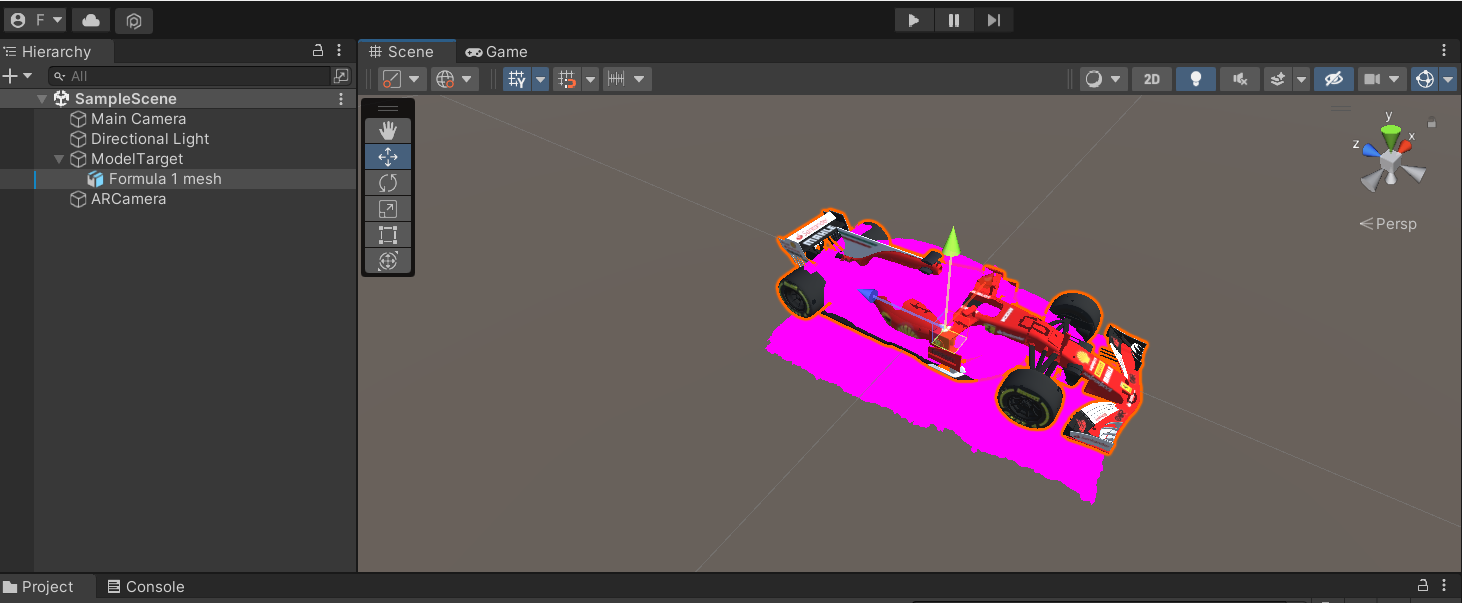Select the Hand view tool
This screenshot has height=603, width=1462.
(387, 129)
